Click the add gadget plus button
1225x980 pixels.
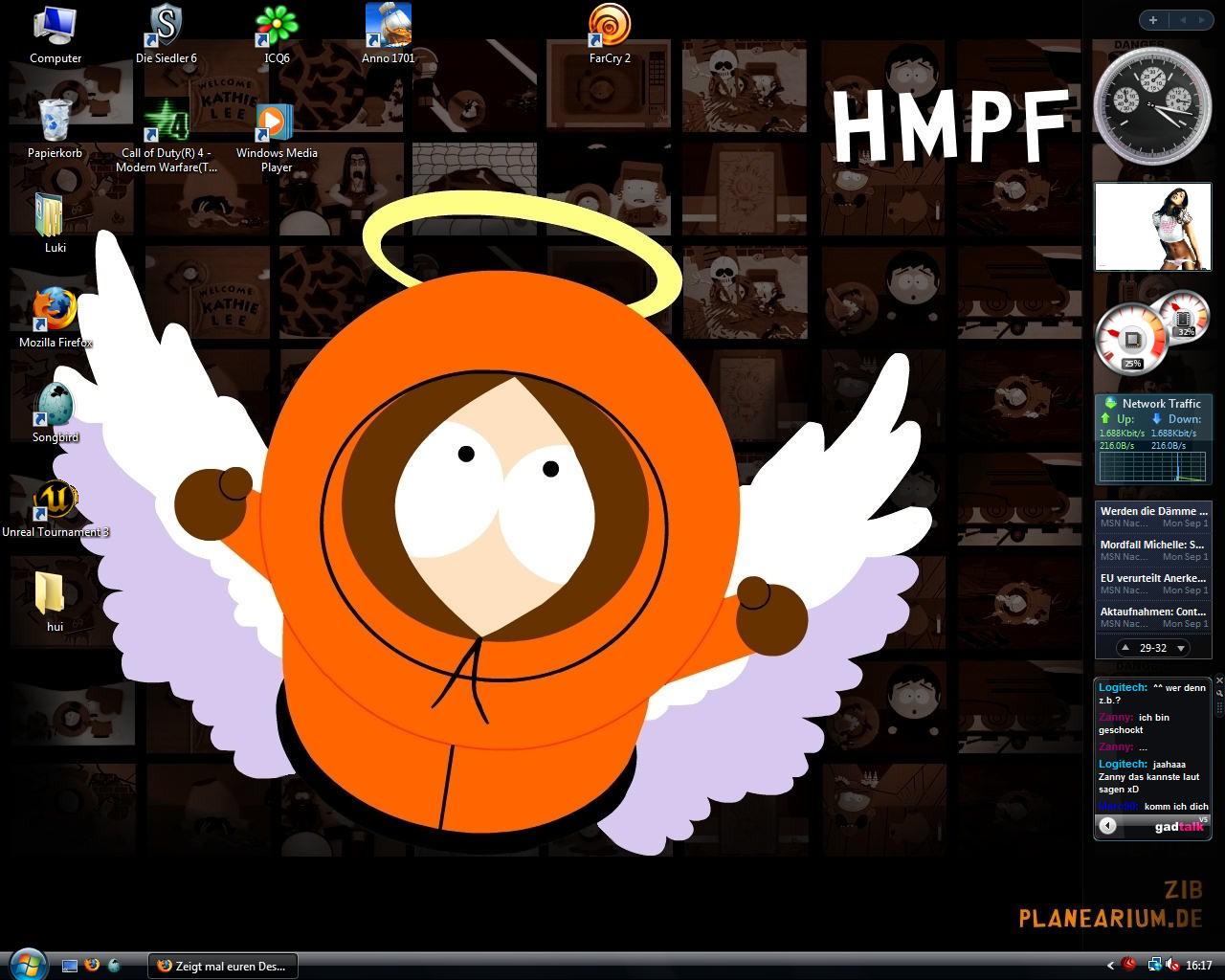(1153, 20)
